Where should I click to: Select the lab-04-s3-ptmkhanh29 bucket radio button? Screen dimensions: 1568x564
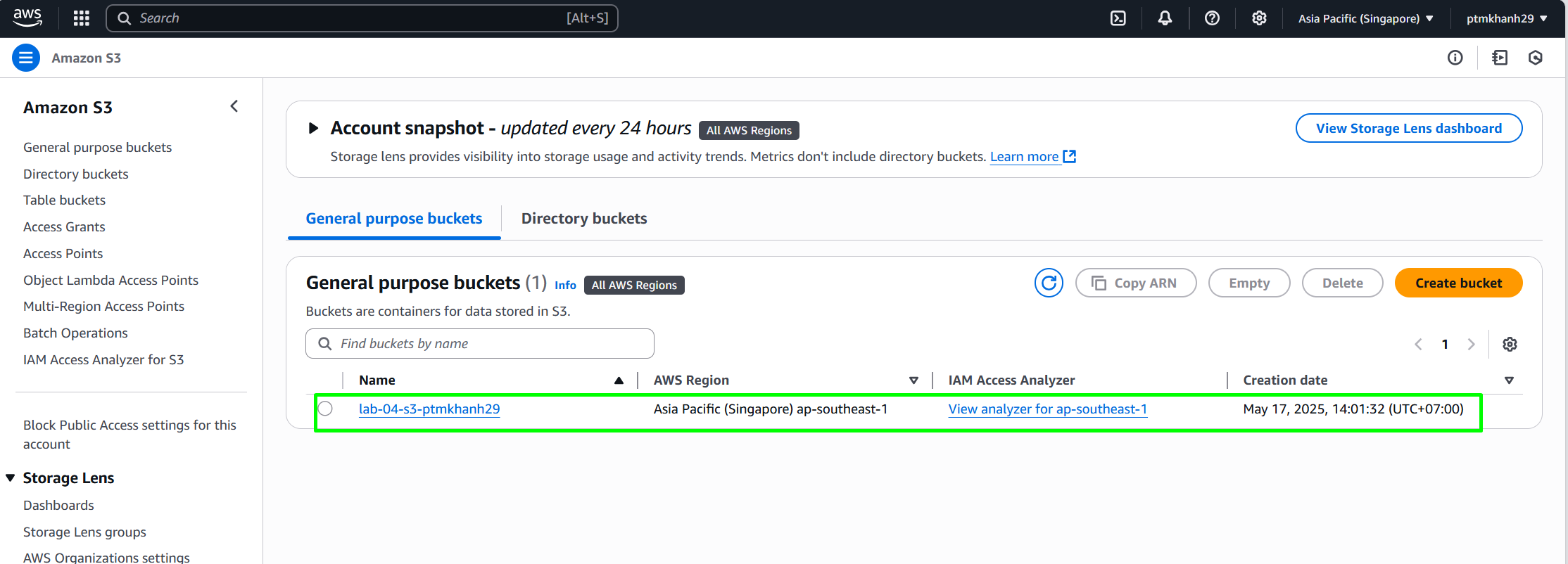[x=325, y=409]
